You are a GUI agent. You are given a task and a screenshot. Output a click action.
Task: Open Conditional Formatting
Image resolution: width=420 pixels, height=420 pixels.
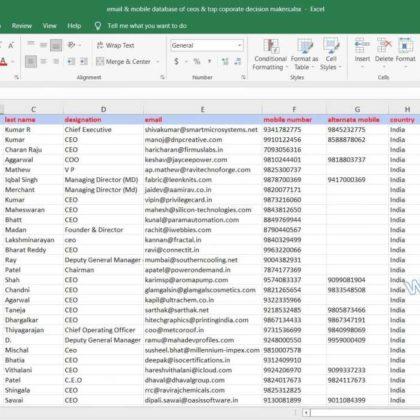click(270, 55)
